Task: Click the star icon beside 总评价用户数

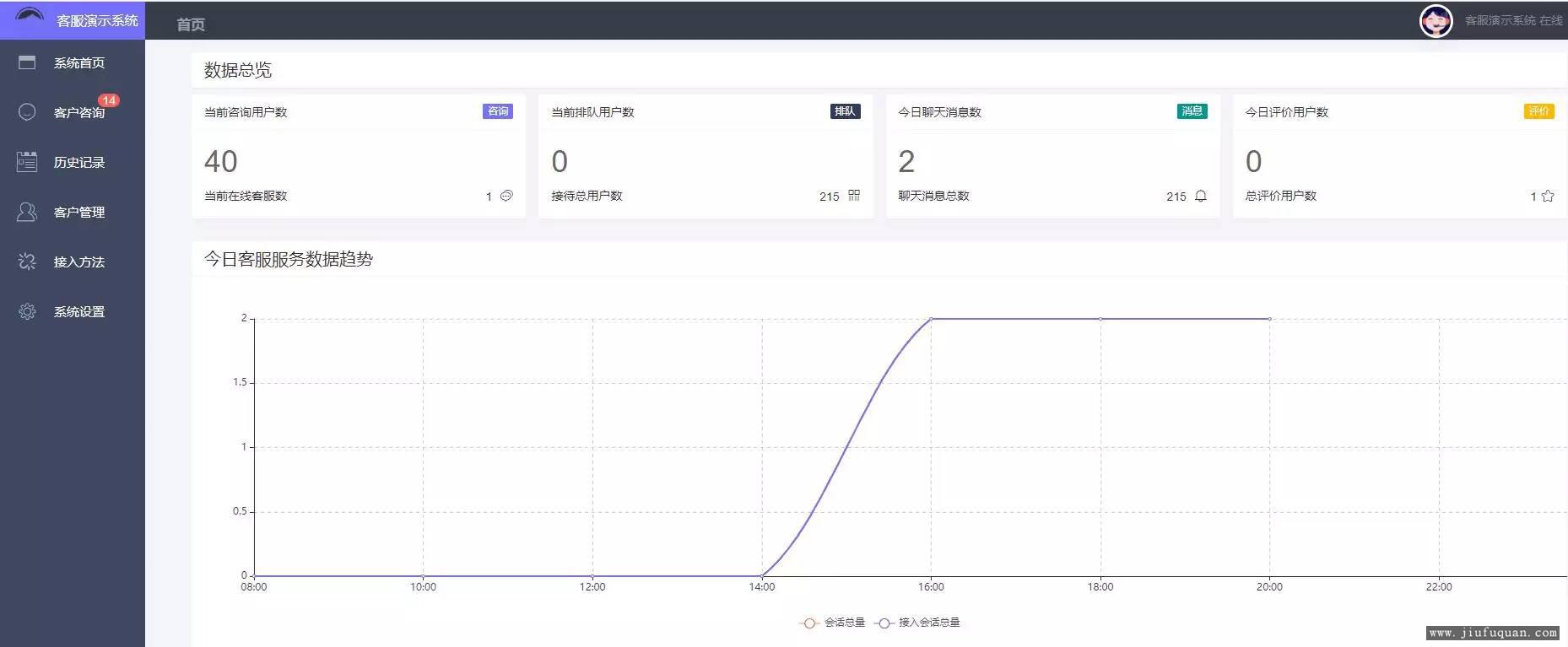Action: point(1548,196)
